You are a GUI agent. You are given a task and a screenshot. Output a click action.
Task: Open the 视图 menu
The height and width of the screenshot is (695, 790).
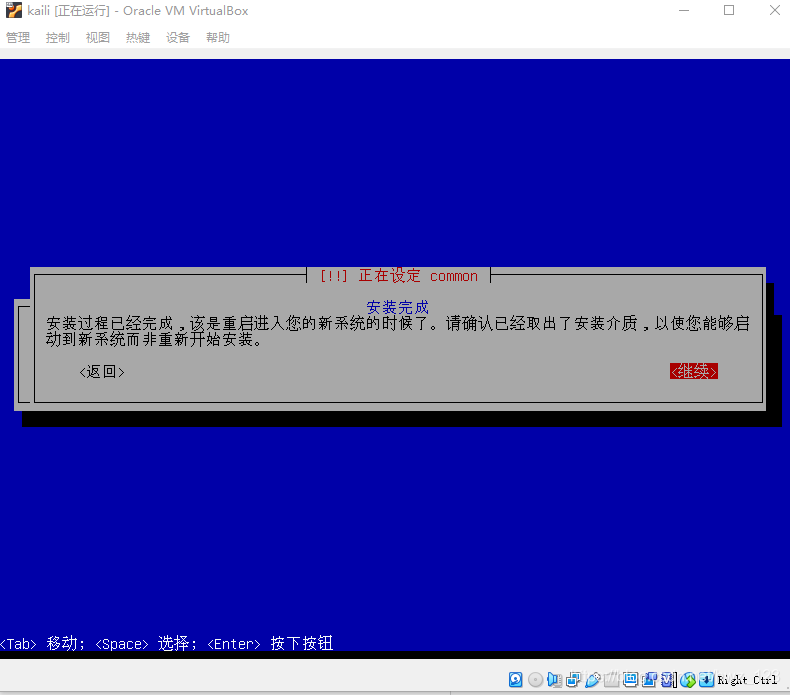pos(98,38)
